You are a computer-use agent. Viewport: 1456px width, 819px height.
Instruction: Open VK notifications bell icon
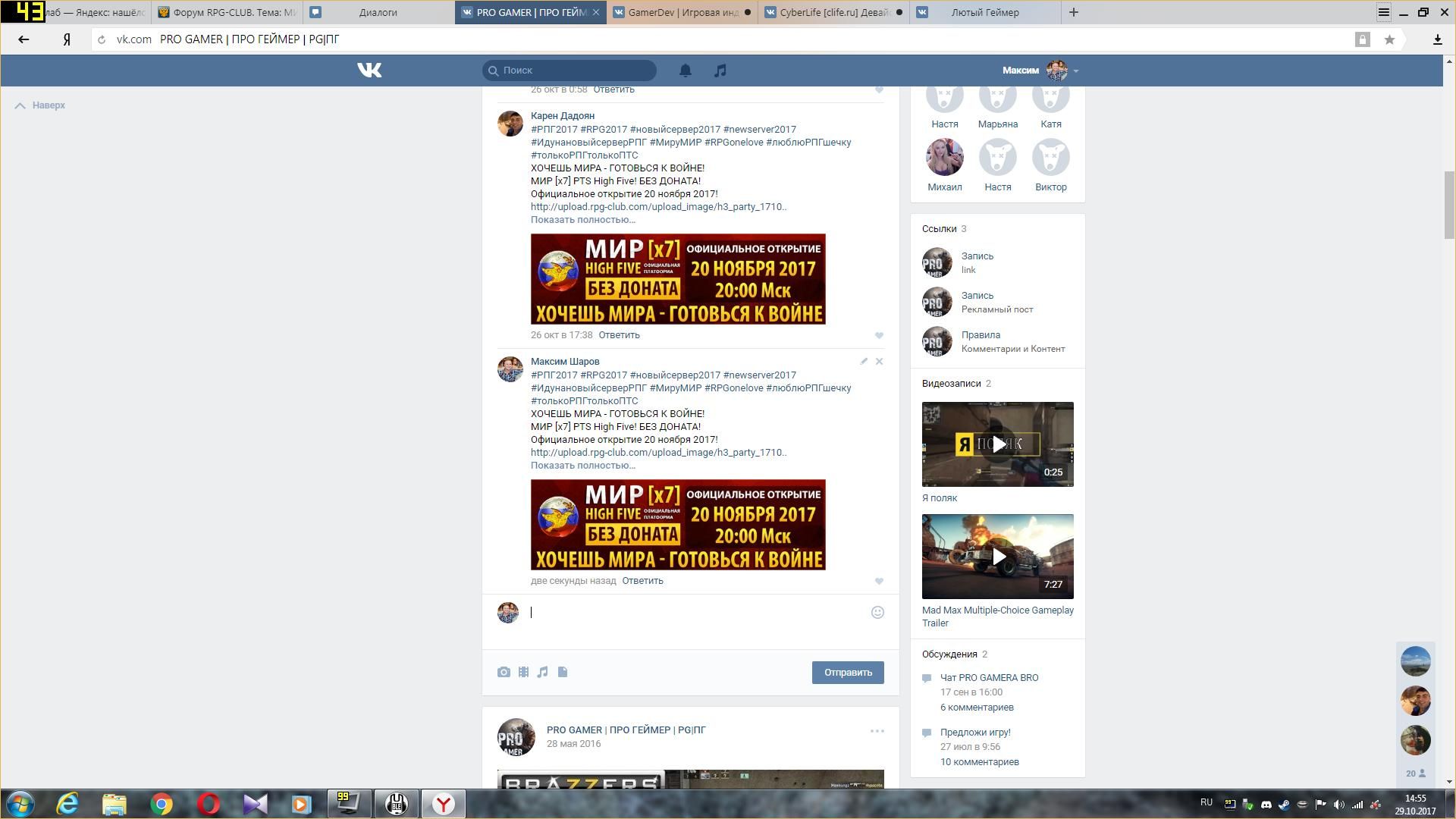(x=685, y=71)
